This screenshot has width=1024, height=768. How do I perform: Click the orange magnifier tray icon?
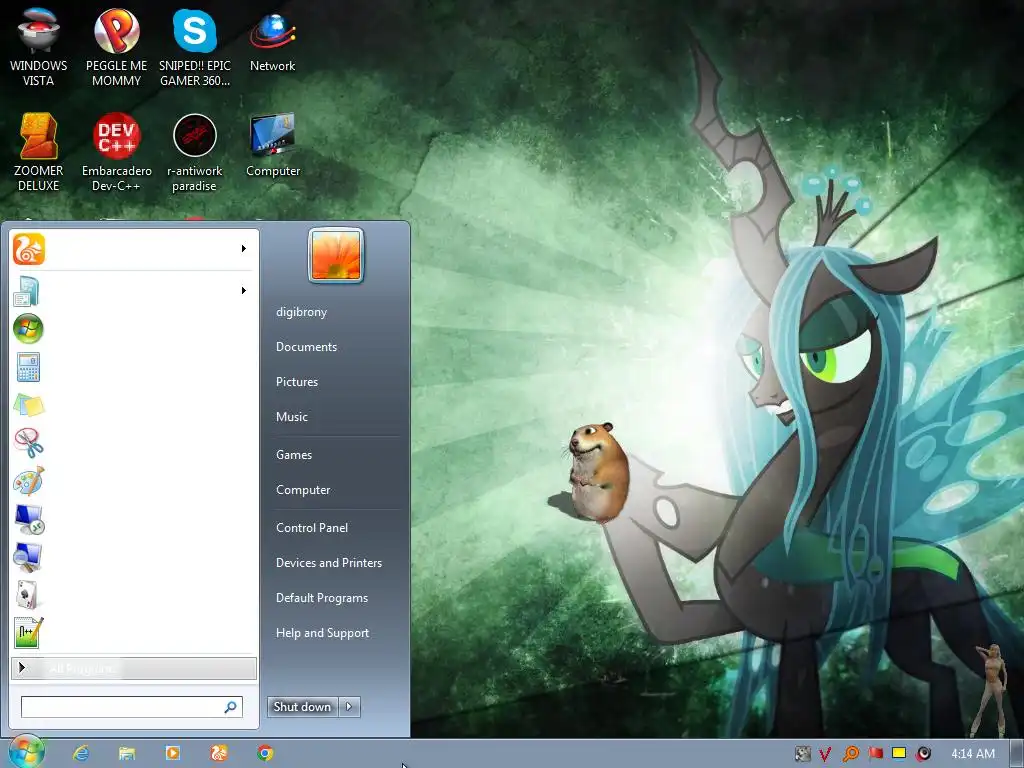[x=850, y=754]
